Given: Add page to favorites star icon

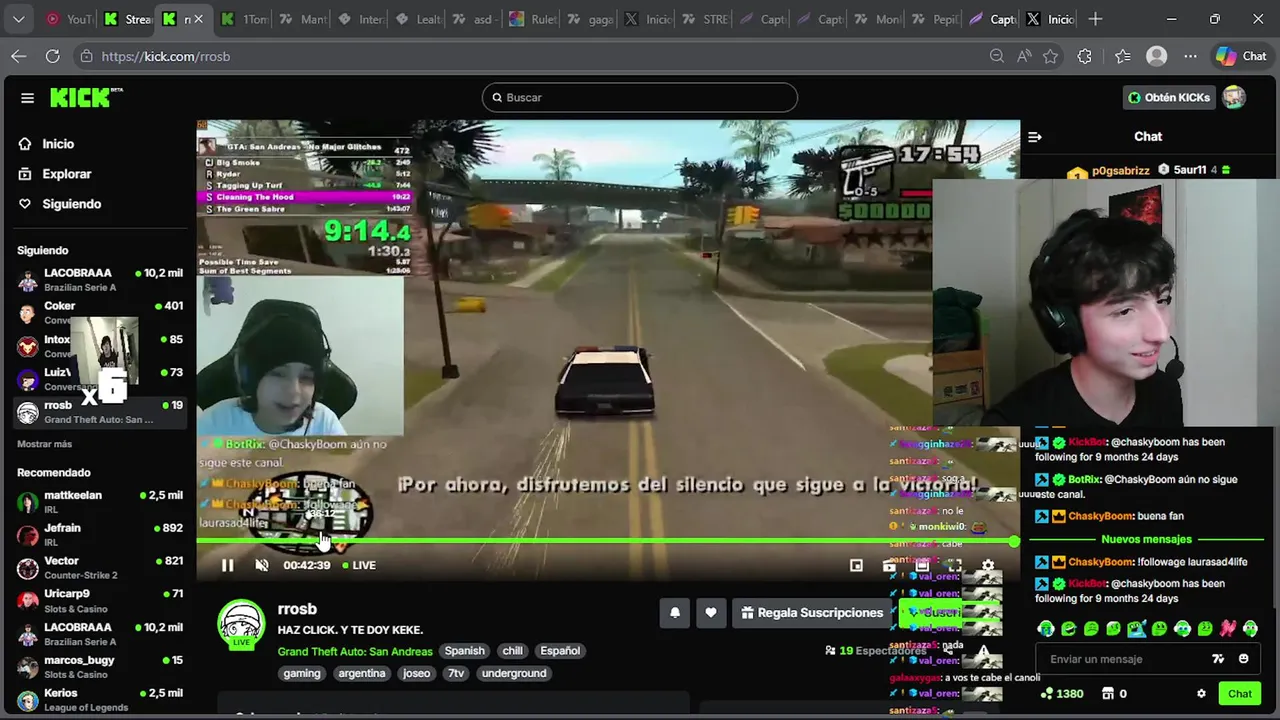Looking at the screenshot, I should tap(1050, 57).
